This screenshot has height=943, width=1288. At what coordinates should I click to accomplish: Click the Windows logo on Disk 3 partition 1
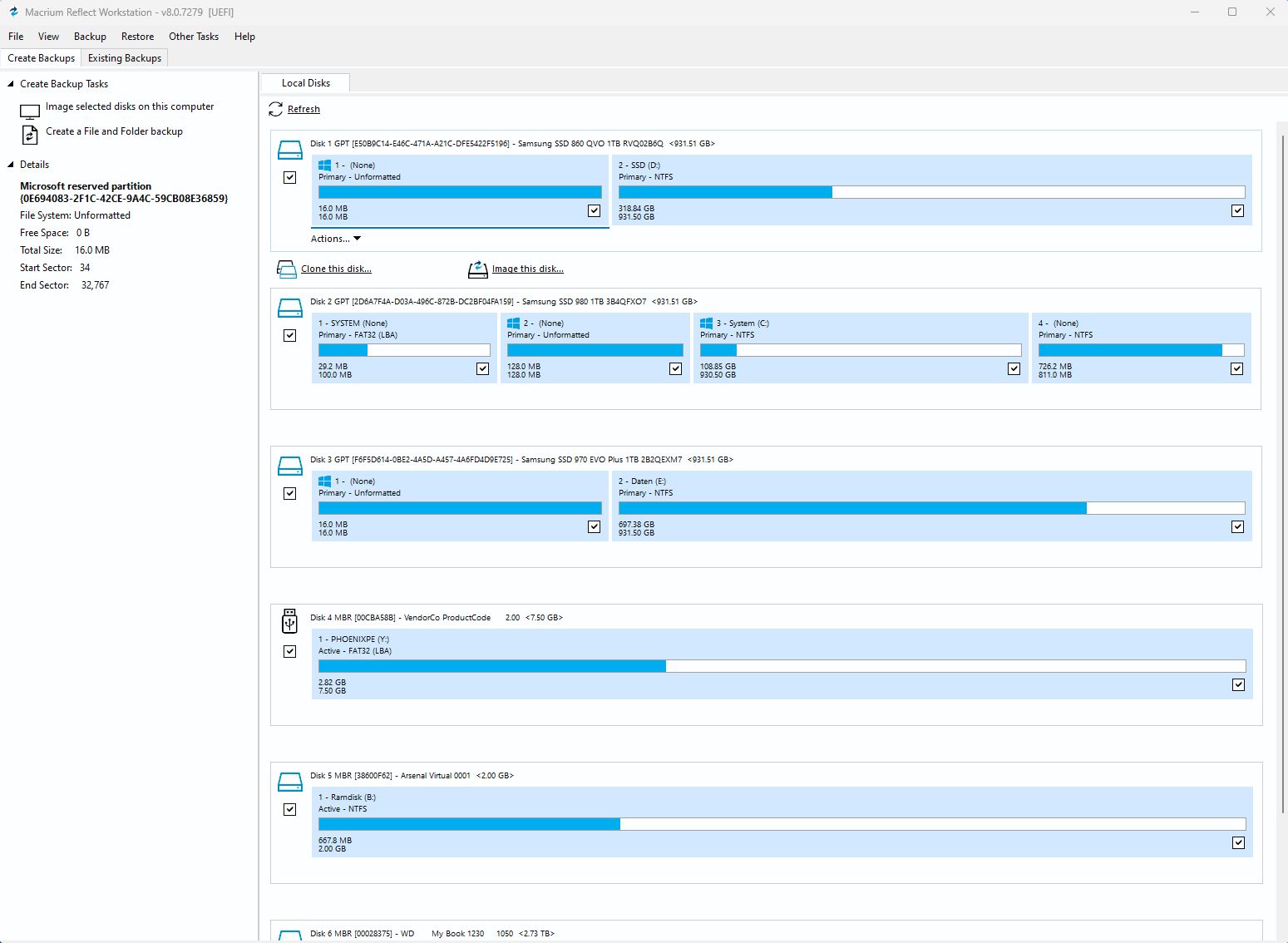click(325, 481)
